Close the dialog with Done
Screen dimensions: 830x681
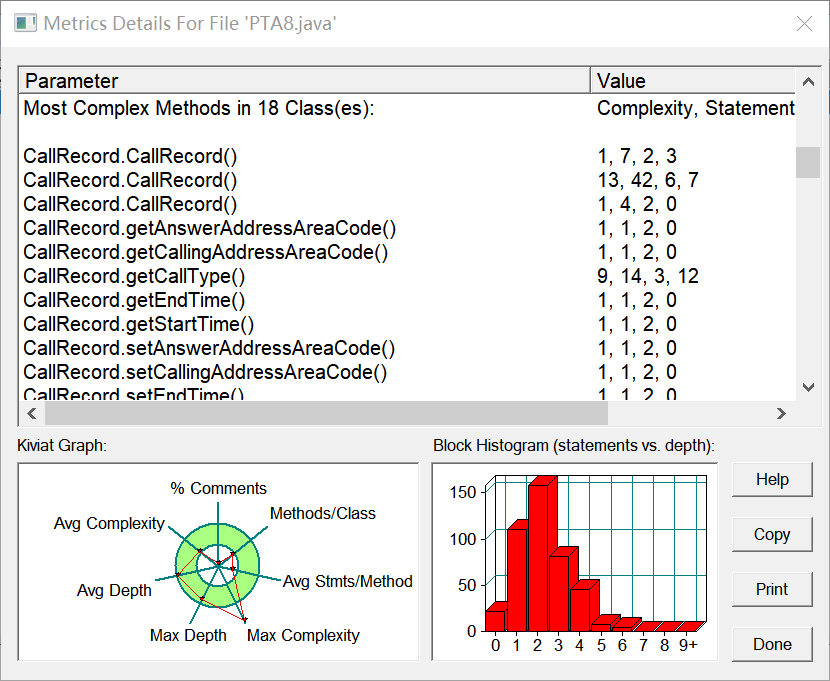click(772, 644)
